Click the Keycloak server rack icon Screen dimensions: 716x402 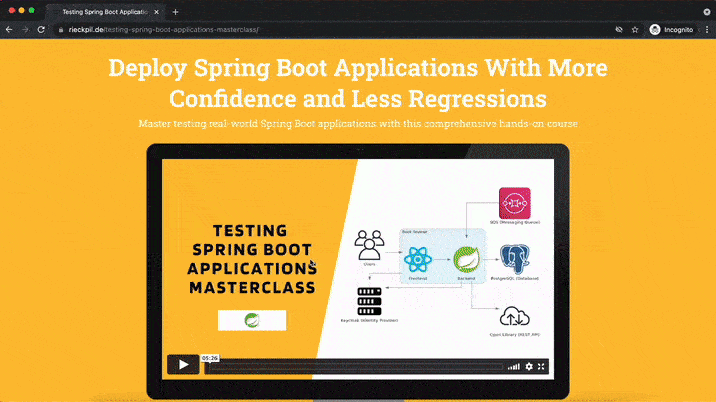coord(369,301)
